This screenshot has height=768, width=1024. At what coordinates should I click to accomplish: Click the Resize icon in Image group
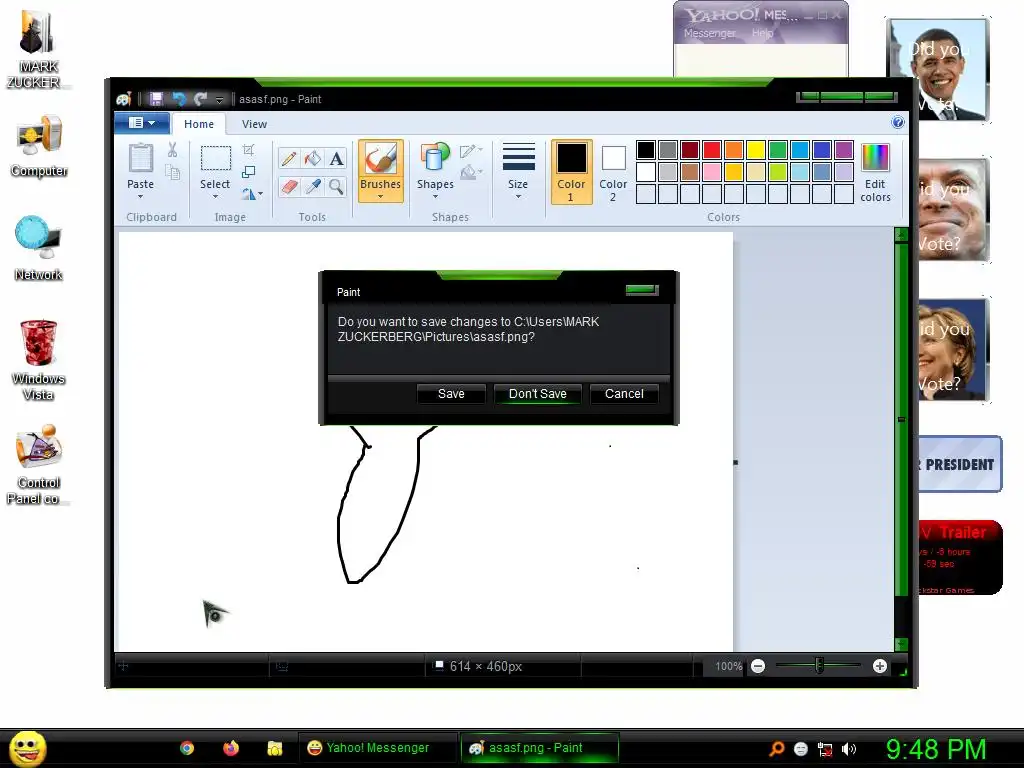click(248, 172)
